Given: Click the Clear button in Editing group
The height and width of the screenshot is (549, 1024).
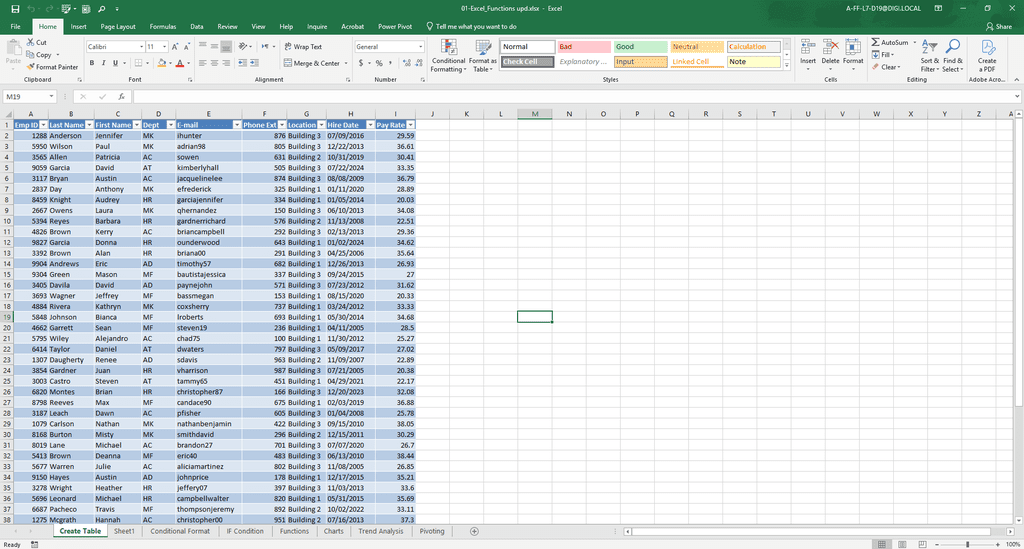Looking at the screenshot, I should (886, 67).
